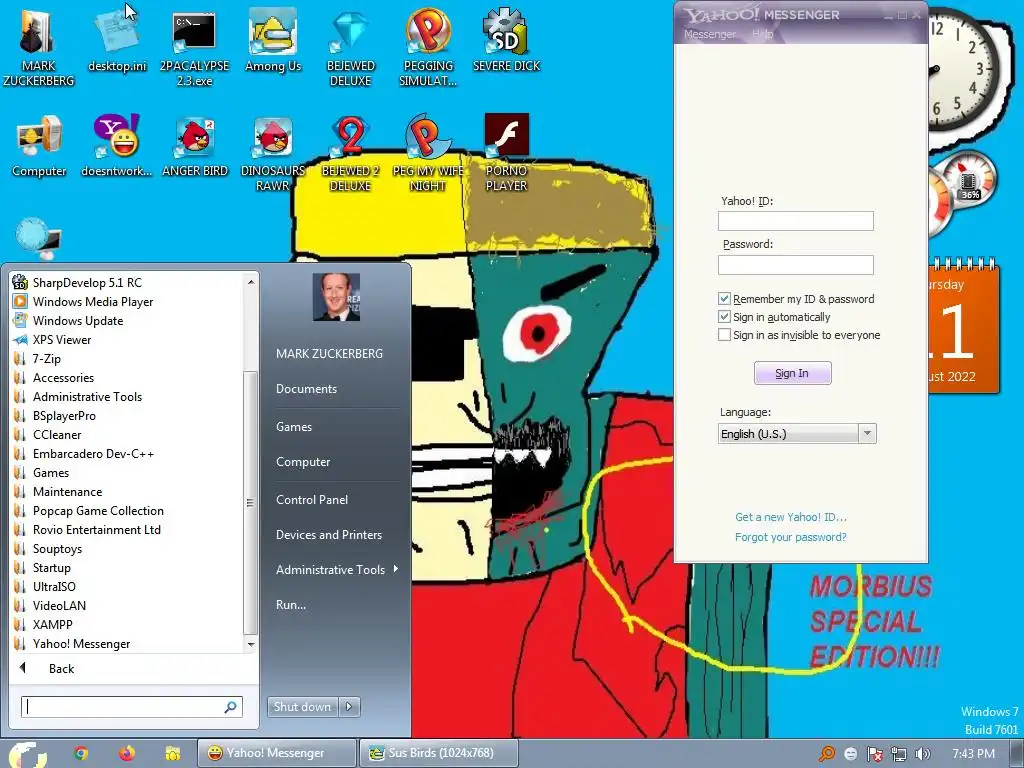Screen dimensions: 1024x768
Task: Open Devices and Printers from Start menu
Action: pos(328,535)
